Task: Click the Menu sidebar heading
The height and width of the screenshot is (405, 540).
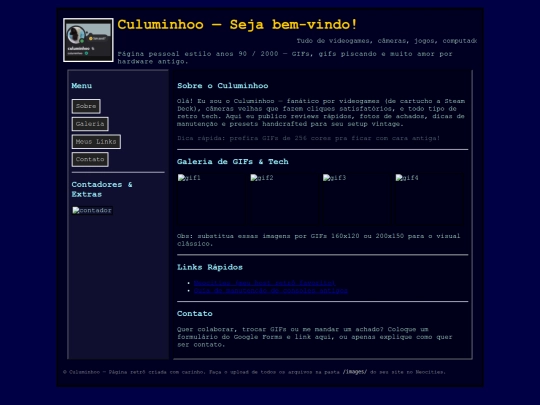Action: (82, 85)
